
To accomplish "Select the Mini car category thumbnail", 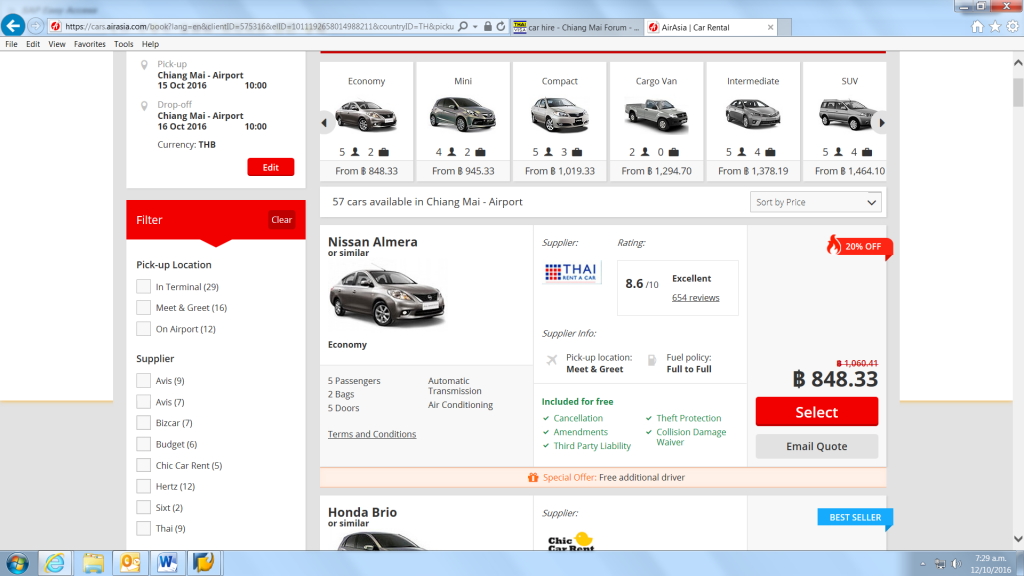I will (x=463, y=114).
